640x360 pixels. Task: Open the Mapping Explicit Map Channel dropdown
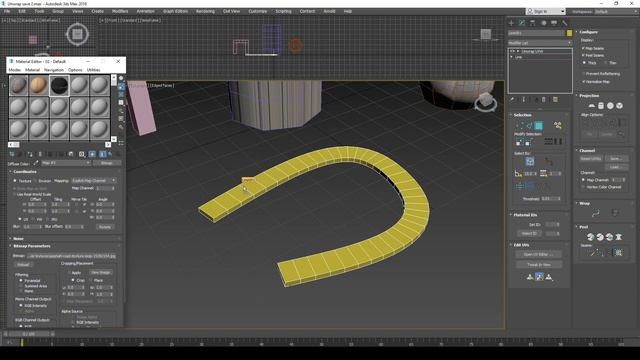point(94,180)
